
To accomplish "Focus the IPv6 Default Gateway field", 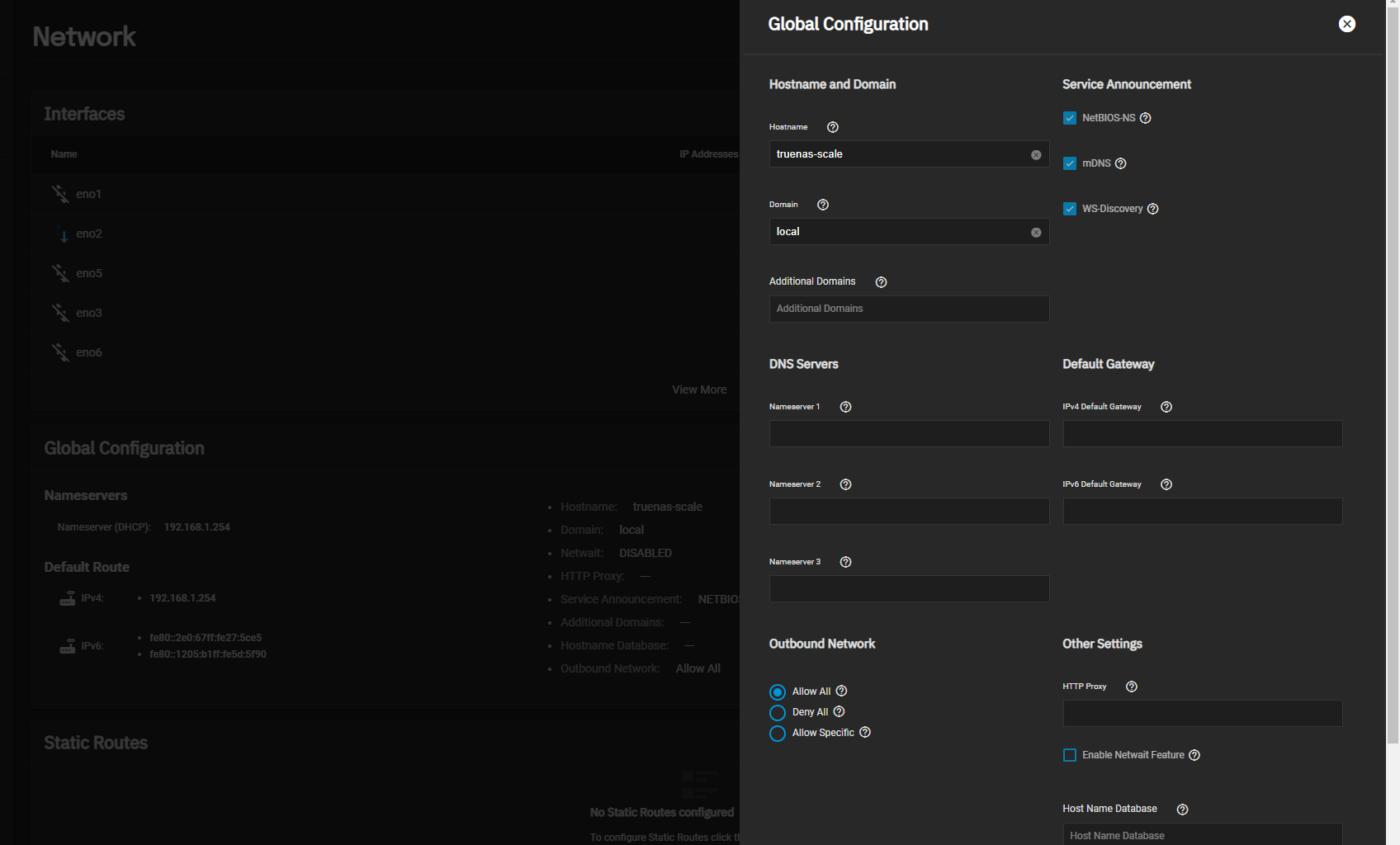I will pos(1203,512).
